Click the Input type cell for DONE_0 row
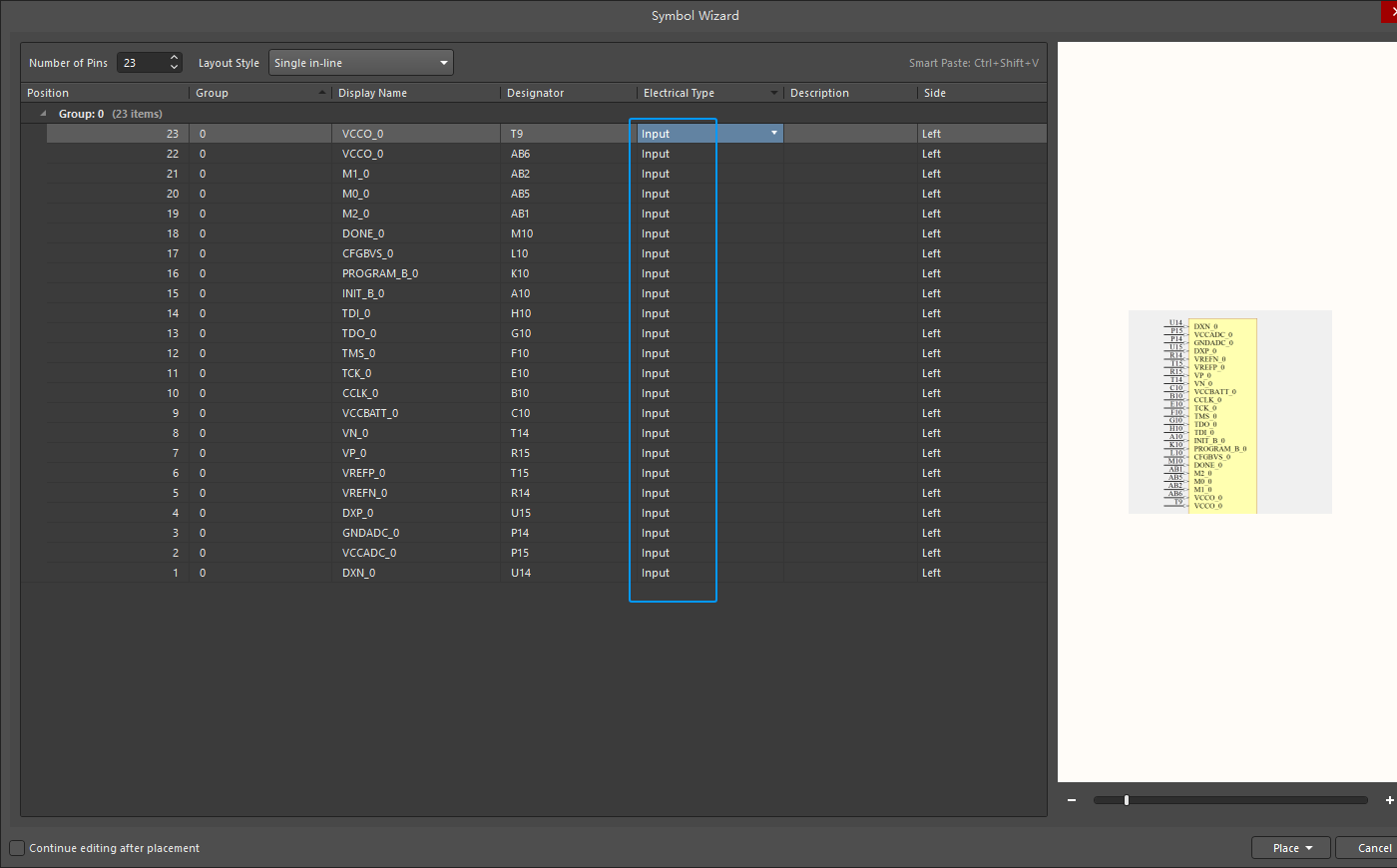The image size is (1397, 868). click(x=710, y=233)
